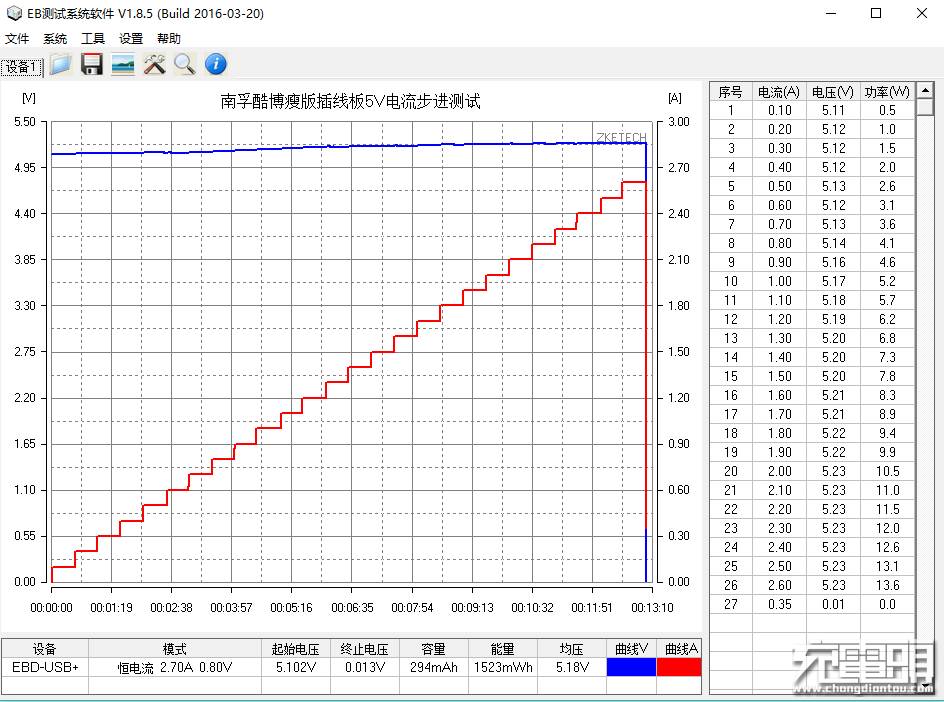The width and height of the screenshot is (944, 702).
Task: Open the settings tools icon
Action: [x=154, y=64]
